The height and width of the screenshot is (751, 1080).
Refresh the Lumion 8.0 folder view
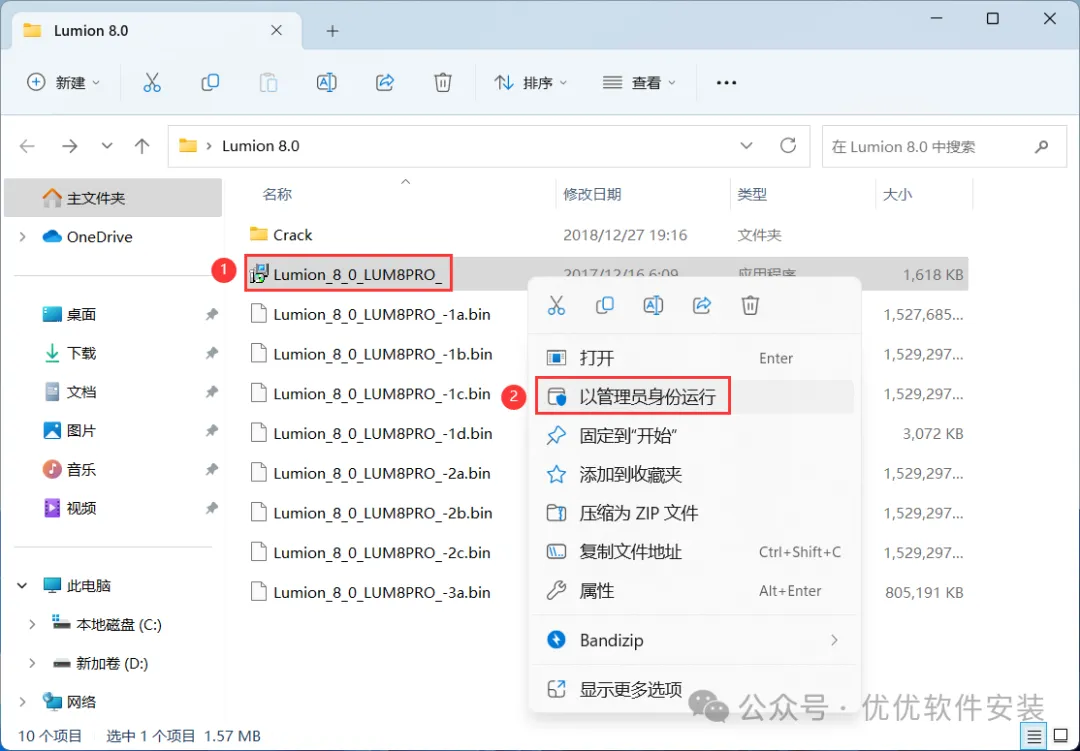coord(788,145)
